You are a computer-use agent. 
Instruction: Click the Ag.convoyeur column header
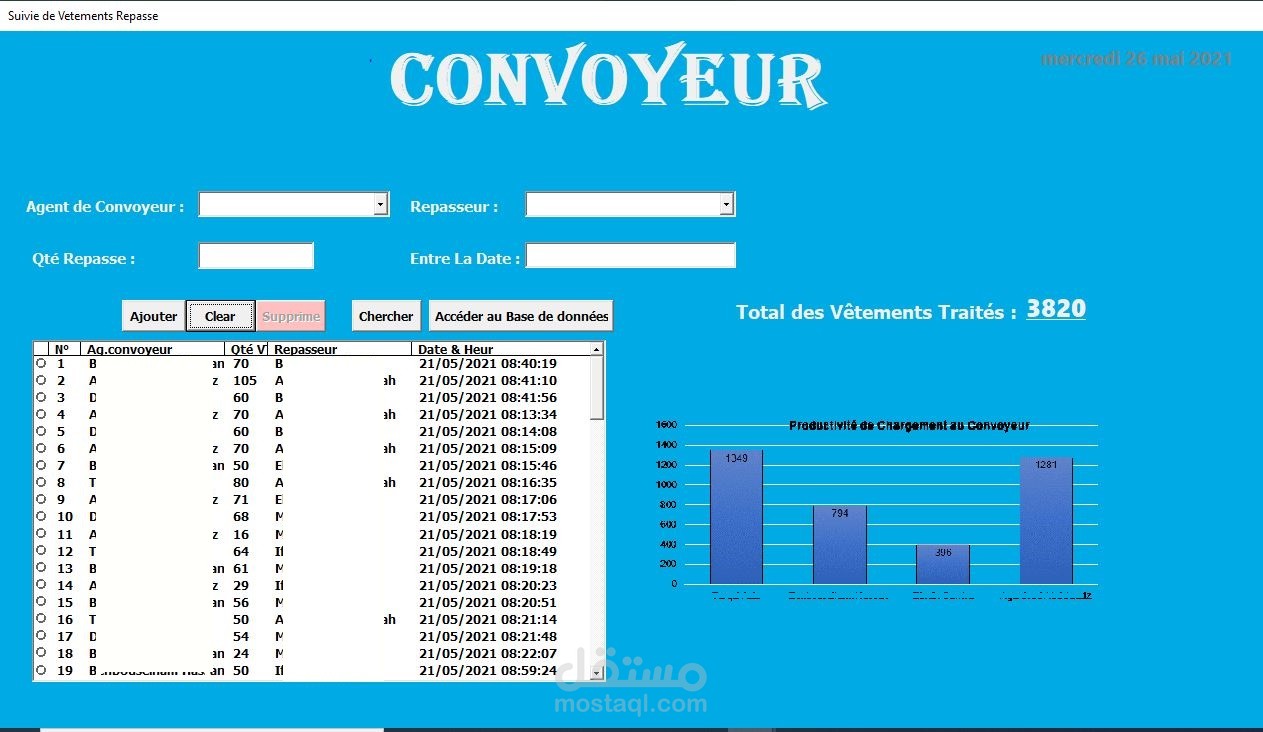(x=153, y=349)
